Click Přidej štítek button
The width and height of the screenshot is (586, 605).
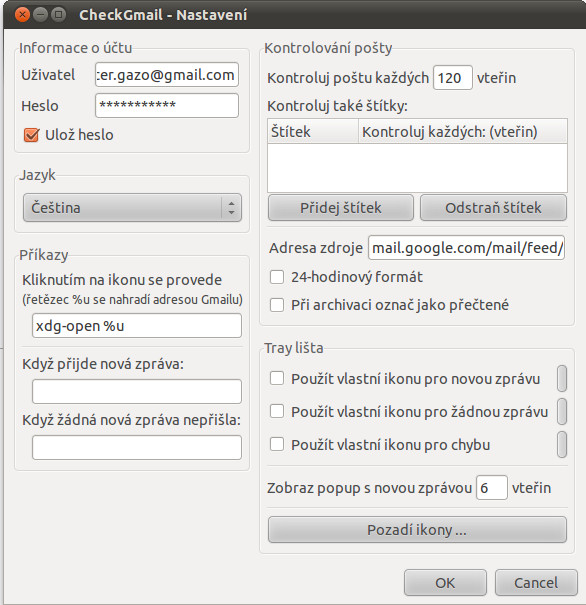(341, 208)
